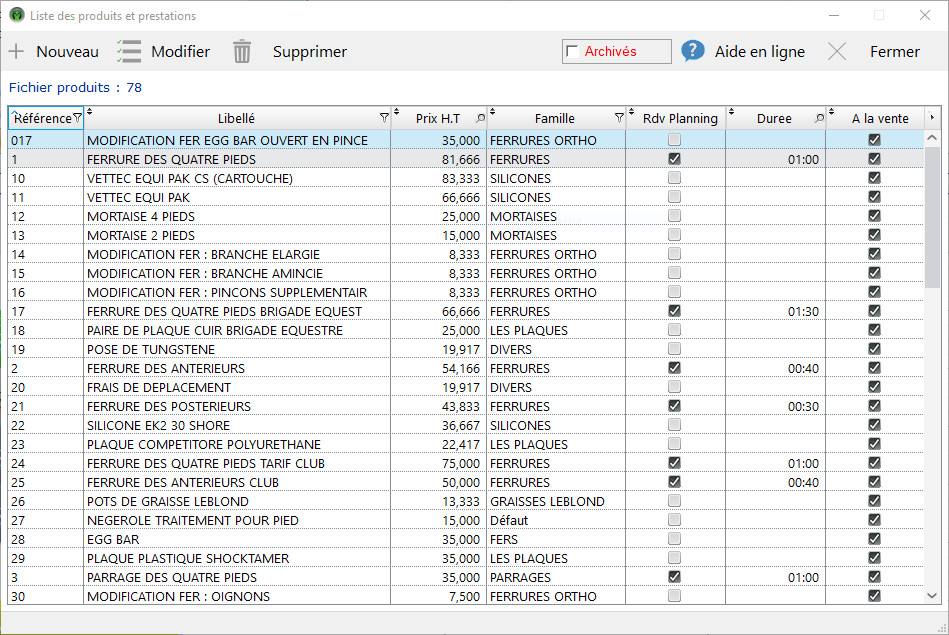
Task: Open the filter funnel on Famille column
Action: (x=619, y=118)
